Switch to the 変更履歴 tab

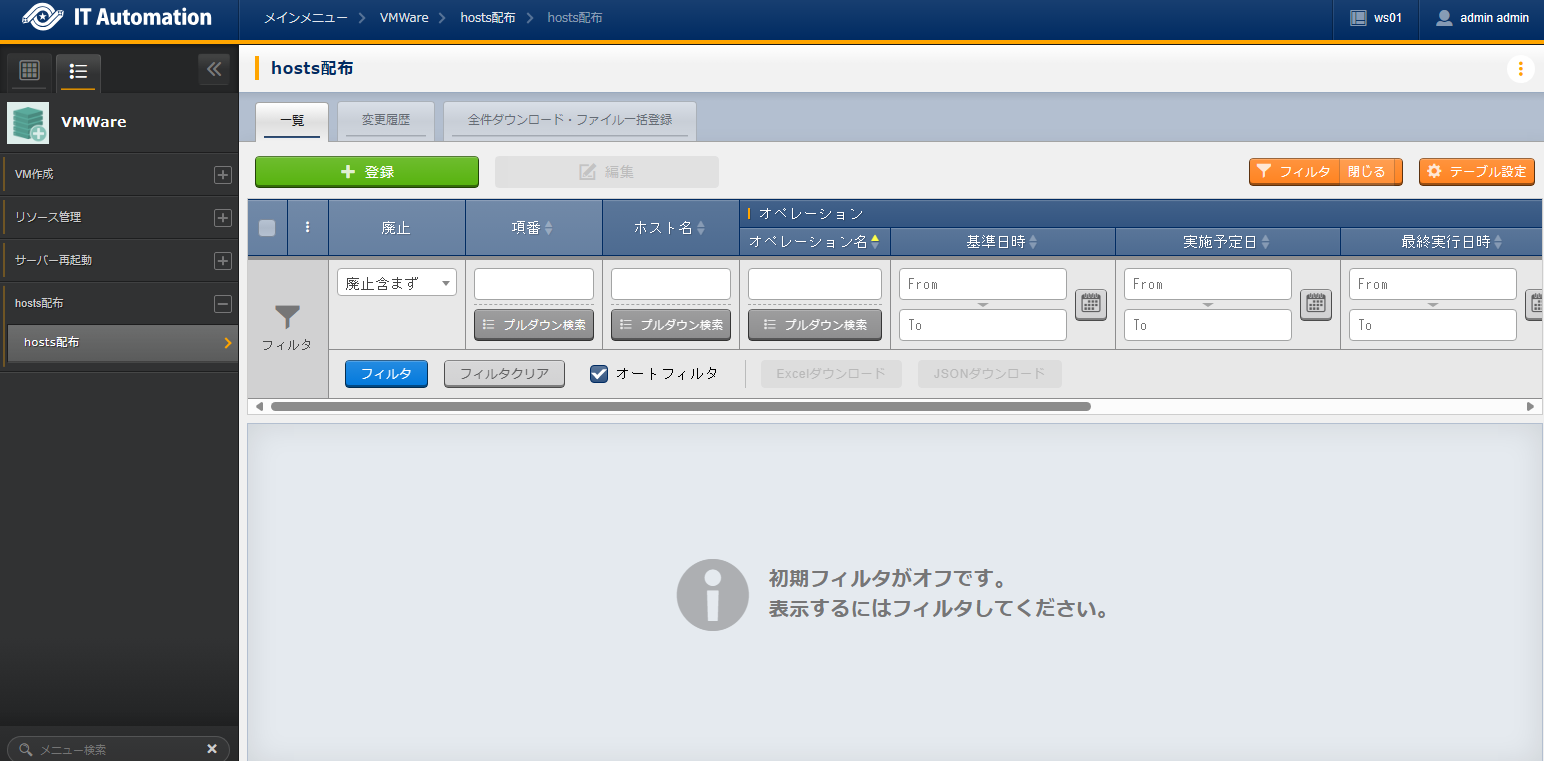(386, 120)
